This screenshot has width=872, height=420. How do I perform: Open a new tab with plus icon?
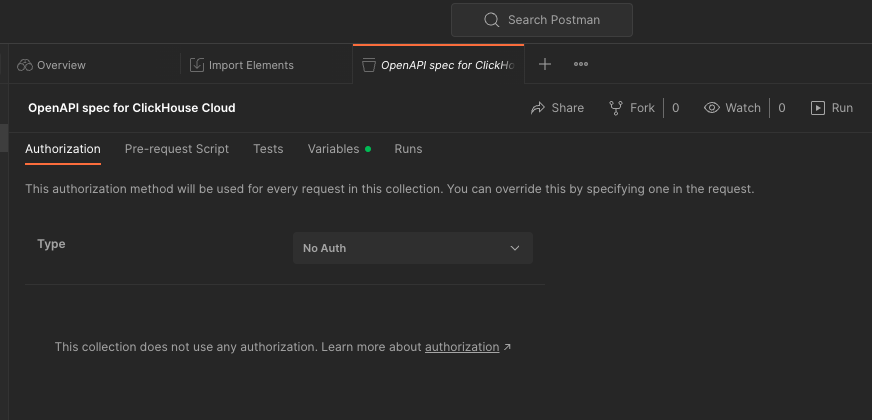click(x=545, y=64)
